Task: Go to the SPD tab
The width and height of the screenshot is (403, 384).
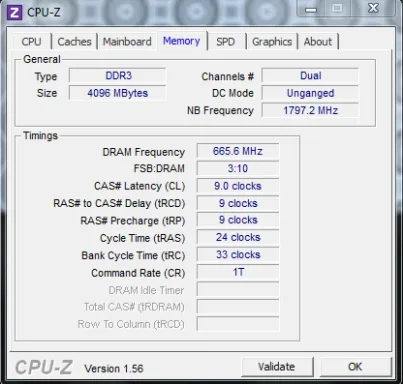Action: click(x=226, y=42)
